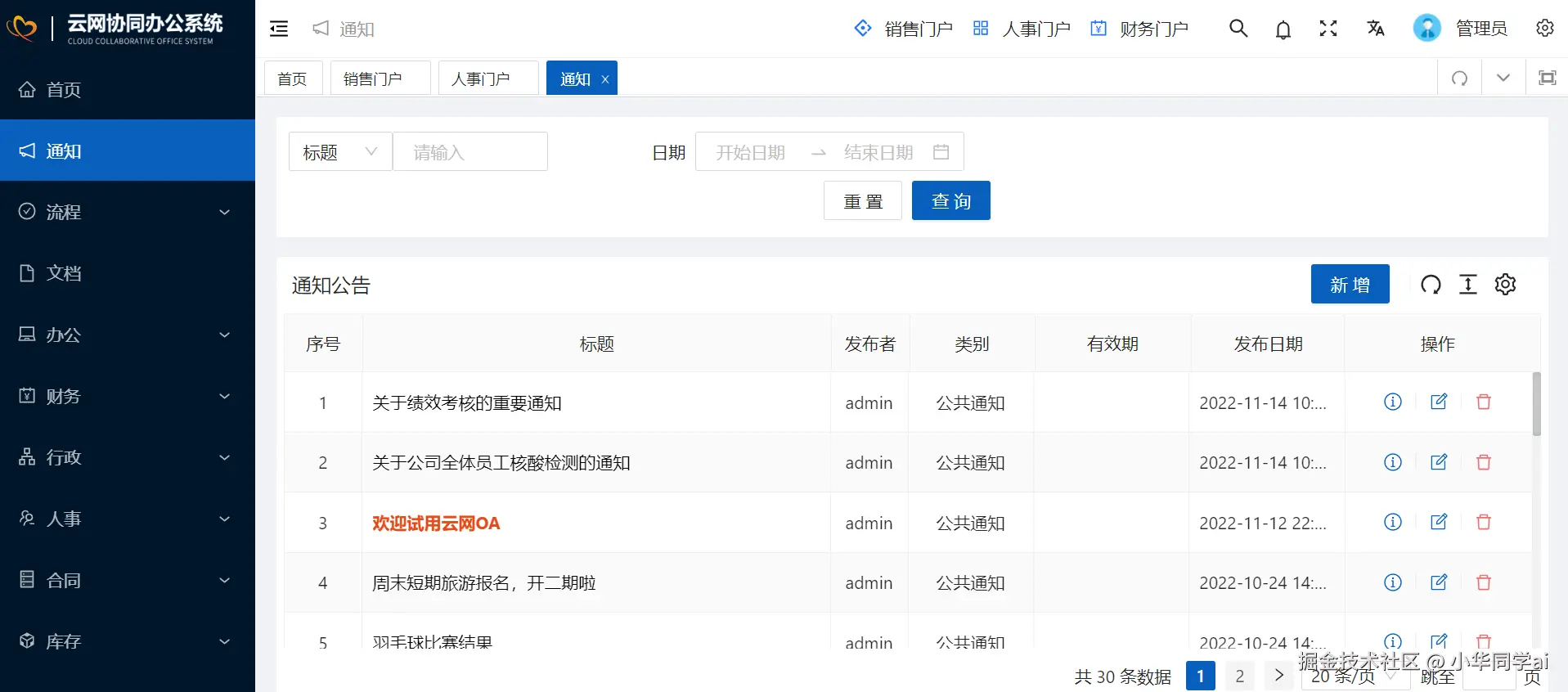Open the notice titled 欢迎试用云网OA
This screenshot has width=1568, height=692.
pos(436,523)
